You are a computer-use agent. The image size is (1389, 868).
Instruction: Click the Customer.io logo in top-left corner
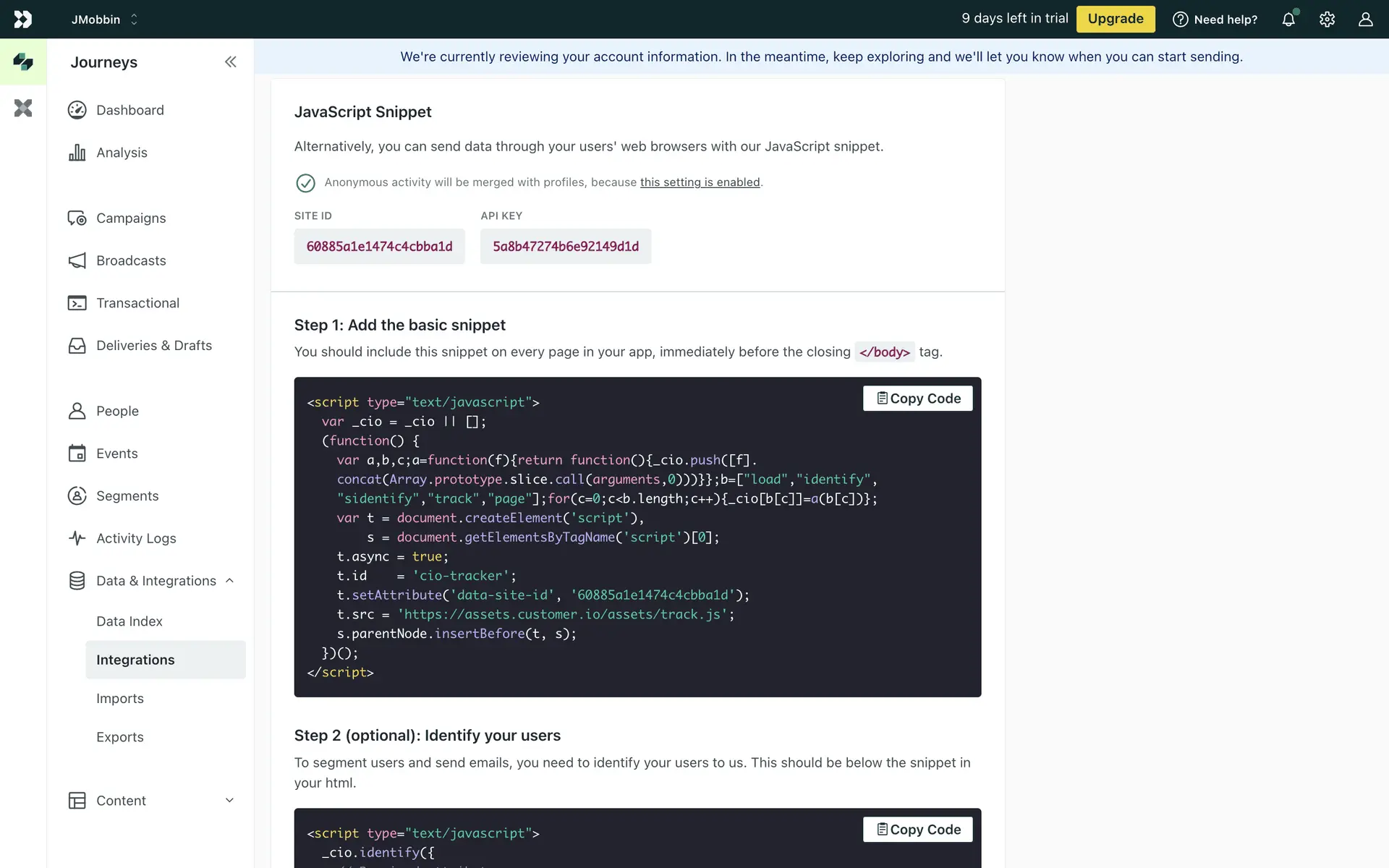tap(23, 20)
